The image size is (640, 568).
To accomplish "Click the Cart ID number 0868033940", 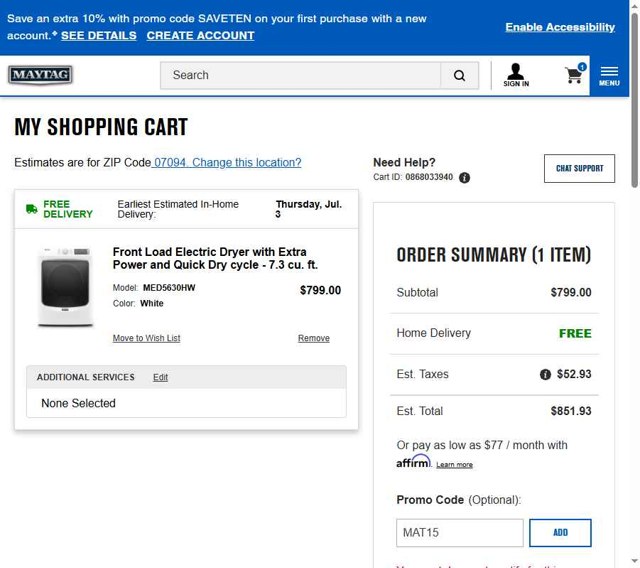I will (429, 177).
